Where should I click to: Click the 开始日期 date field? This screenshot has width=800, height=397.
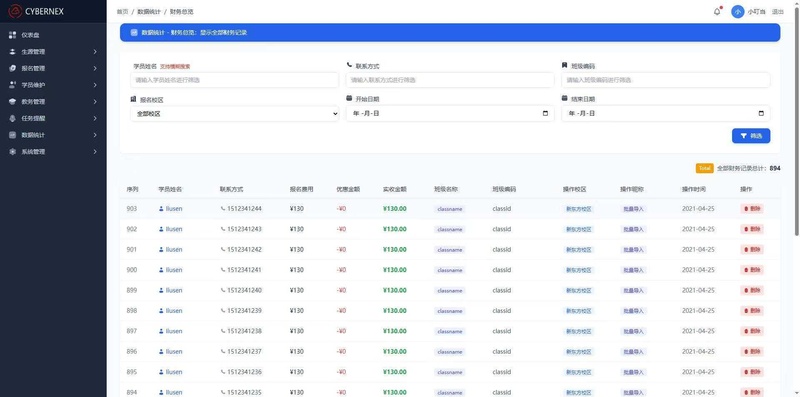coord(450,114)
